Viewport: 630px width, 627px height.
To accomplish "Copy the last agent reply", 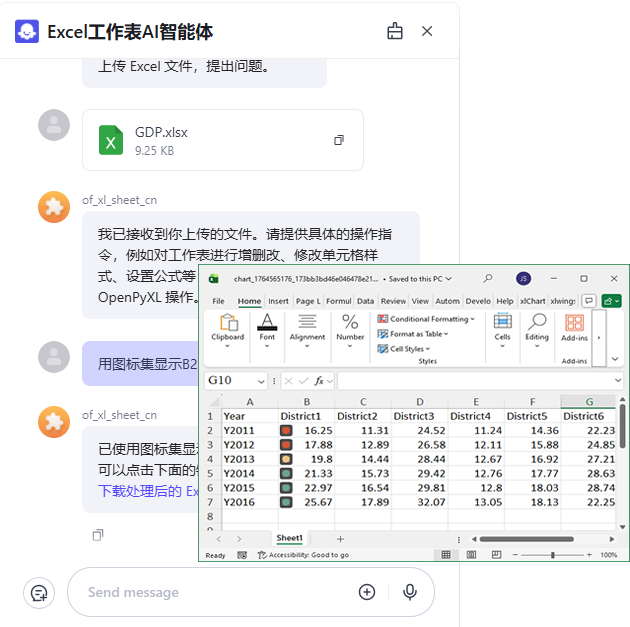I will point(98,535).
